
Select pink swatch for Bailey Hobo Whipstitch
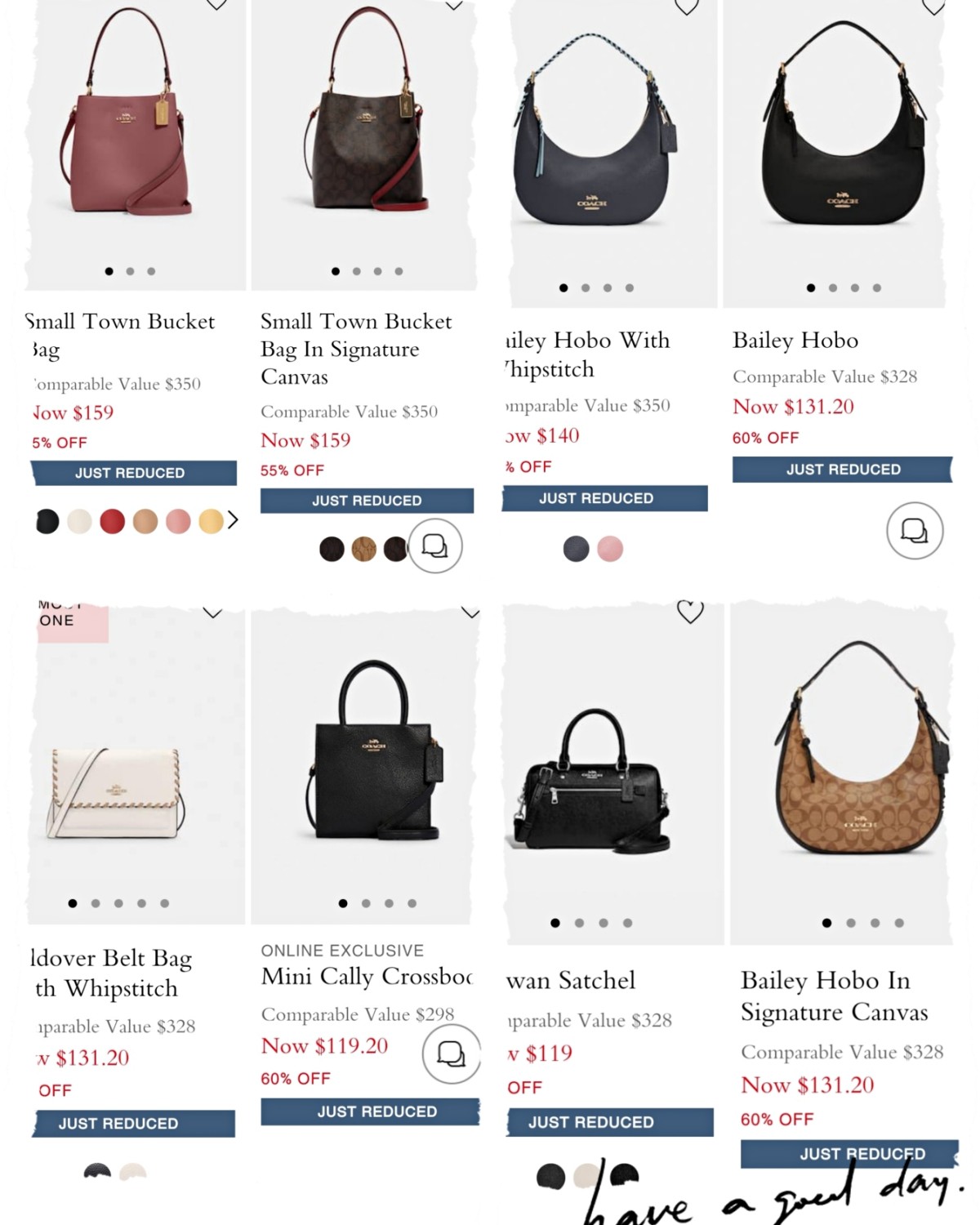(x=610, y=549)
